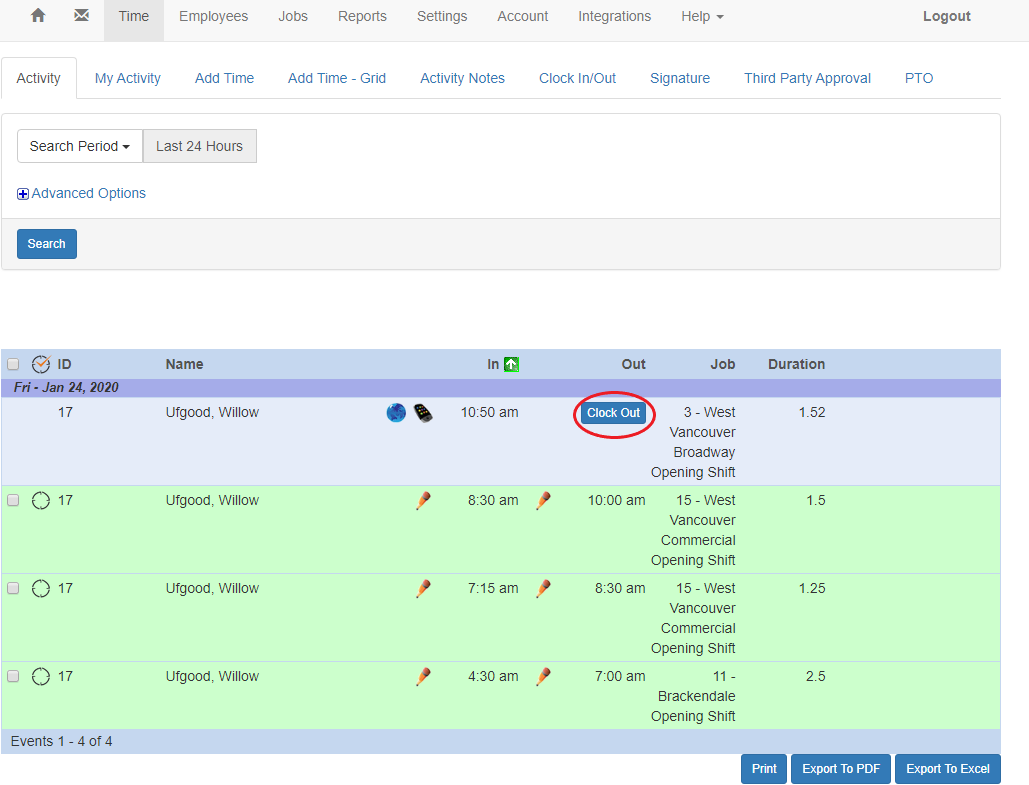The image size is (1029, 785).
Task: Toggle the select-all checkbox in header row
Action: [x=13, y=364]
